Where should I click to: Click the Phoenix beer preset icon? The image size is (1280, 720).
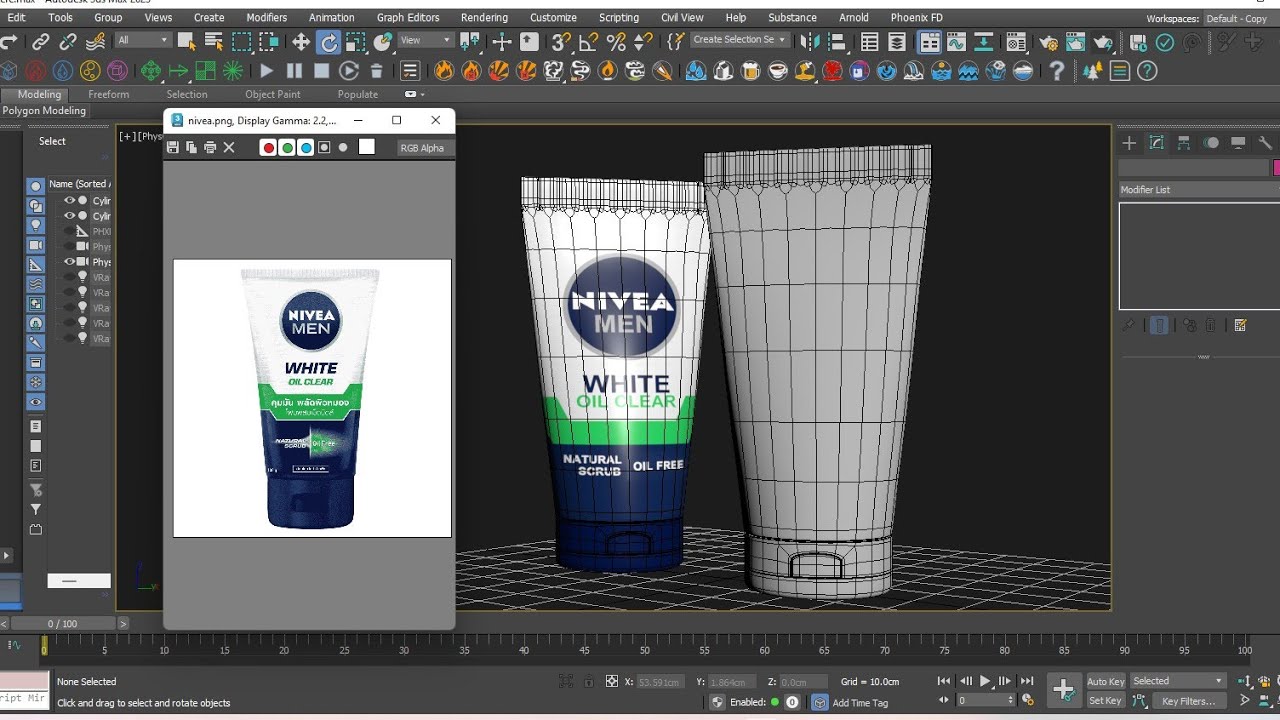pyautogui.click(x=751, y=71)
